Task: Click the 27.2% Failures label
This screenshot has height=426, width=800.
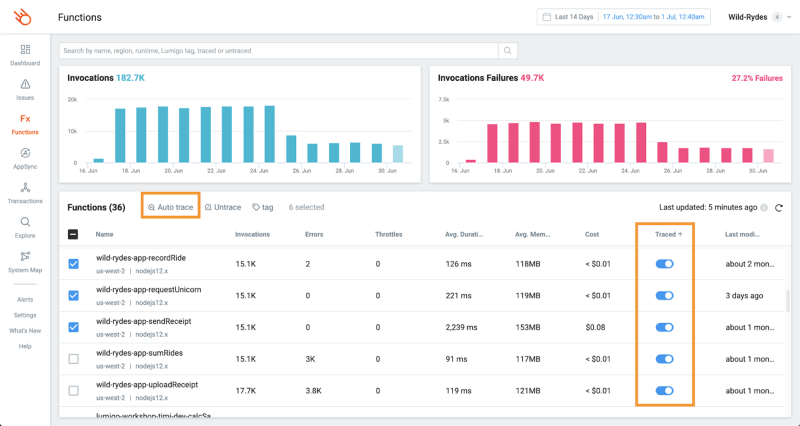Action: [x=757, y=78]
